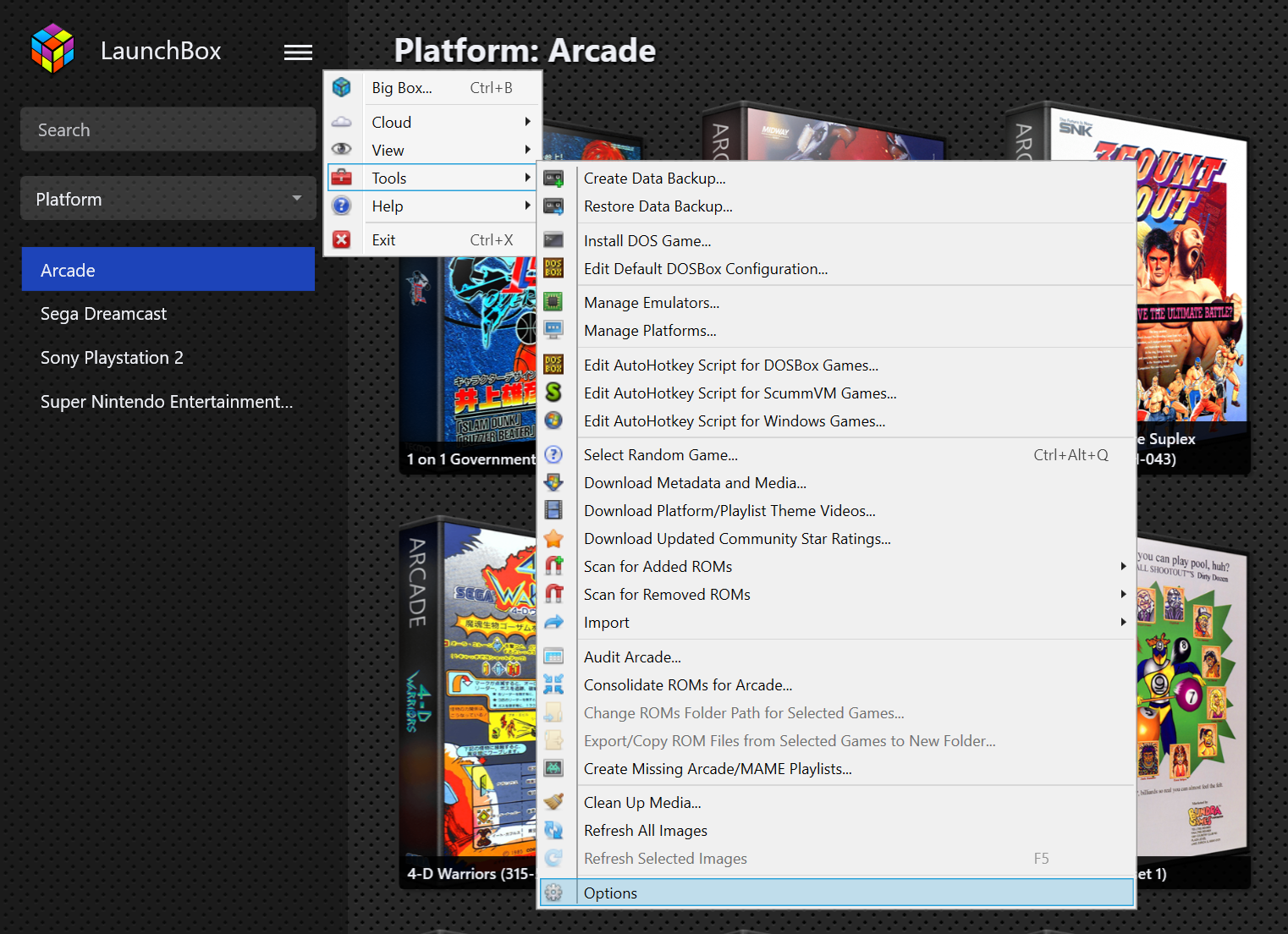
Task: Click the Consolidate ROMs icon
Action: point(553,684)
